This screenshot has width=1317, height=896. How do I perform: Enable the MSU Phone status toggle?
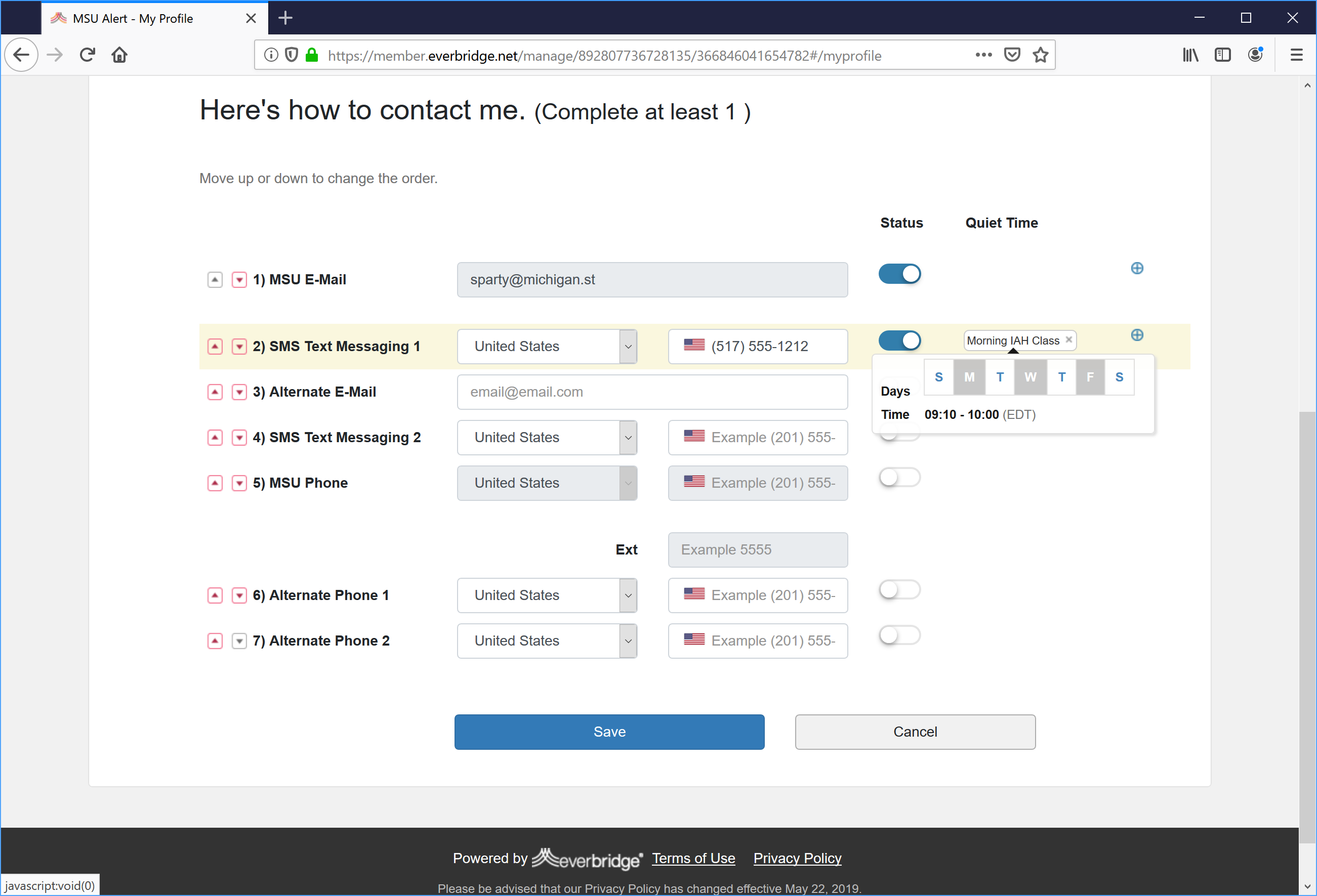tap(900, 478)
